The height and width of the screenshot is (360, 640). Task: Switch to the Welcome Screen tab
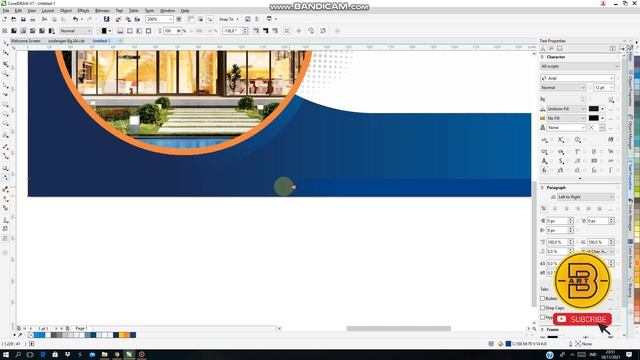[x=25, y=41]
